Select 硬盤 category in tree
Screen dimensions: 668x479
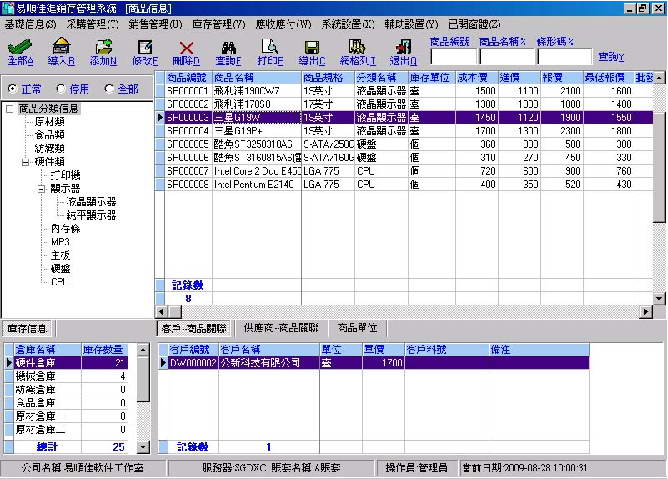coord(60,269)
